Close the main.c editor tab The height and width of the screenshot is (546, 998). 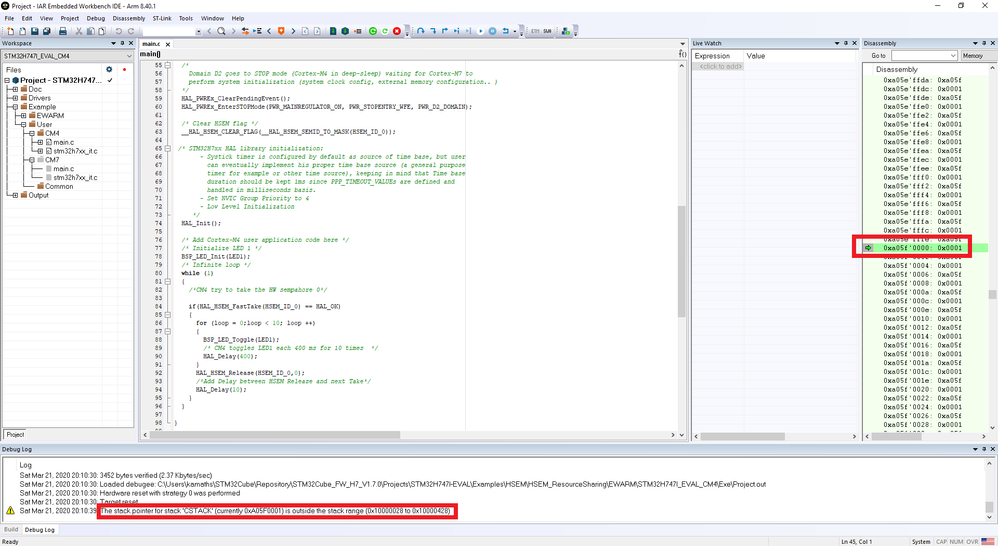pos(168,45)
